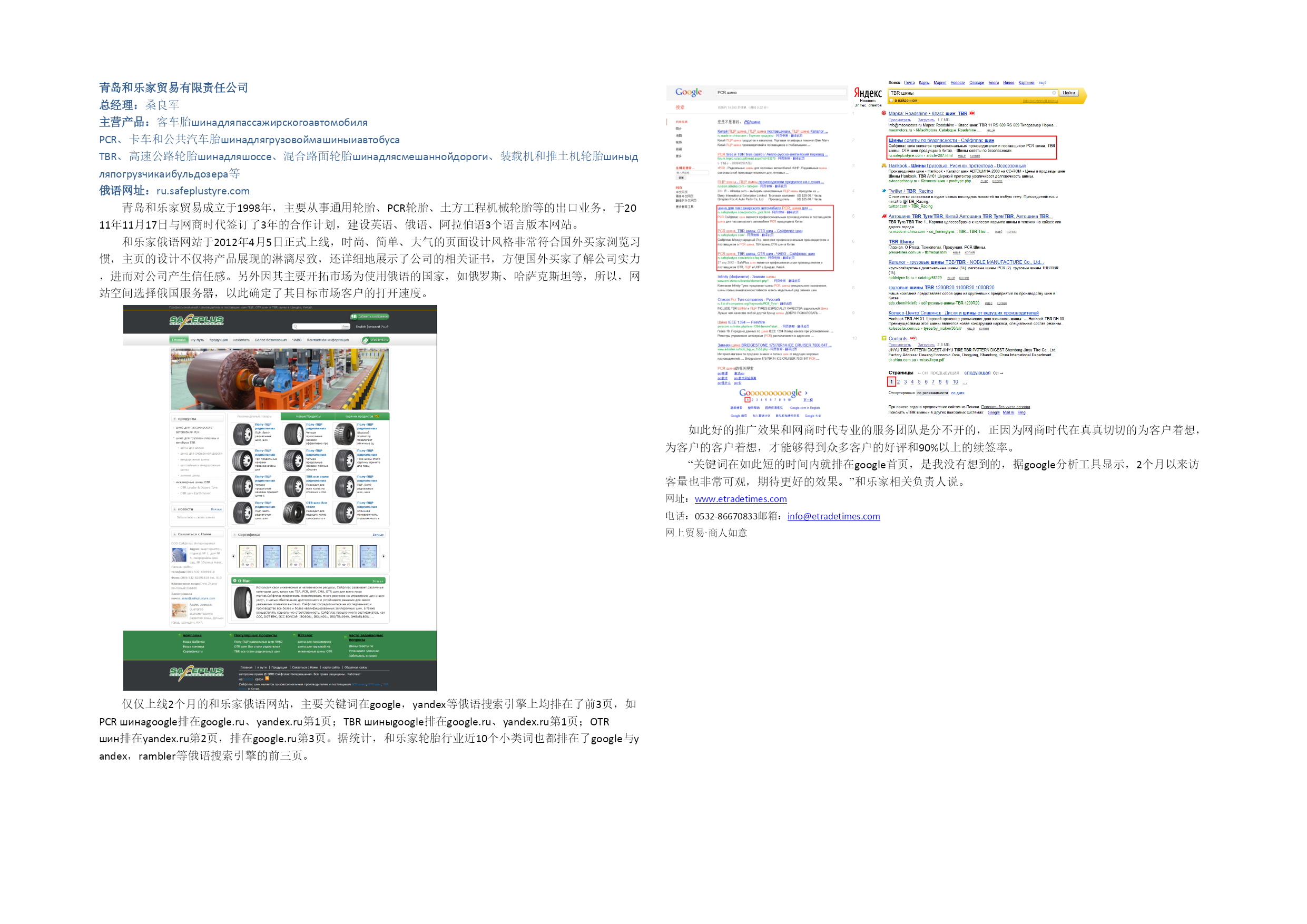Click the info@etradetimes.com email link
The height and width of the screenshot is (924, 1307).
[833, 516]
